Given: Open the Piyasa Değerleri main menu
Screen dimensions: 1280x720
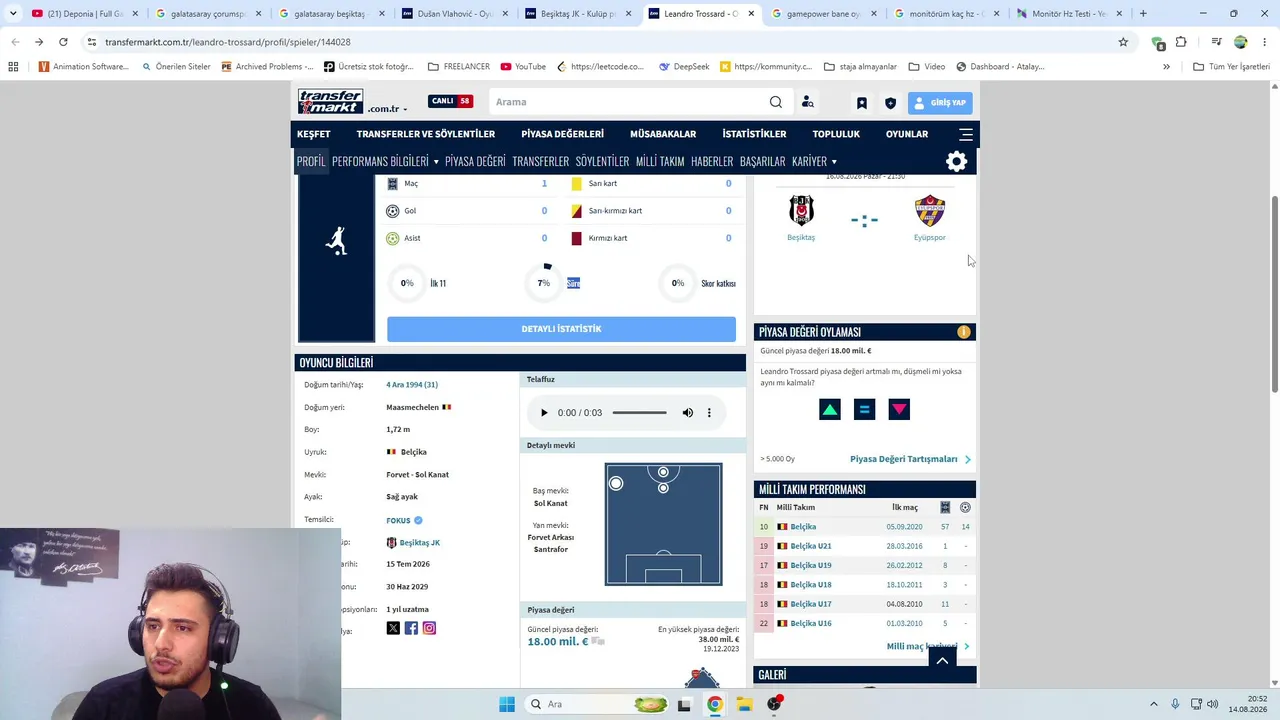Looking at the screenshot, I should [562, 134].
